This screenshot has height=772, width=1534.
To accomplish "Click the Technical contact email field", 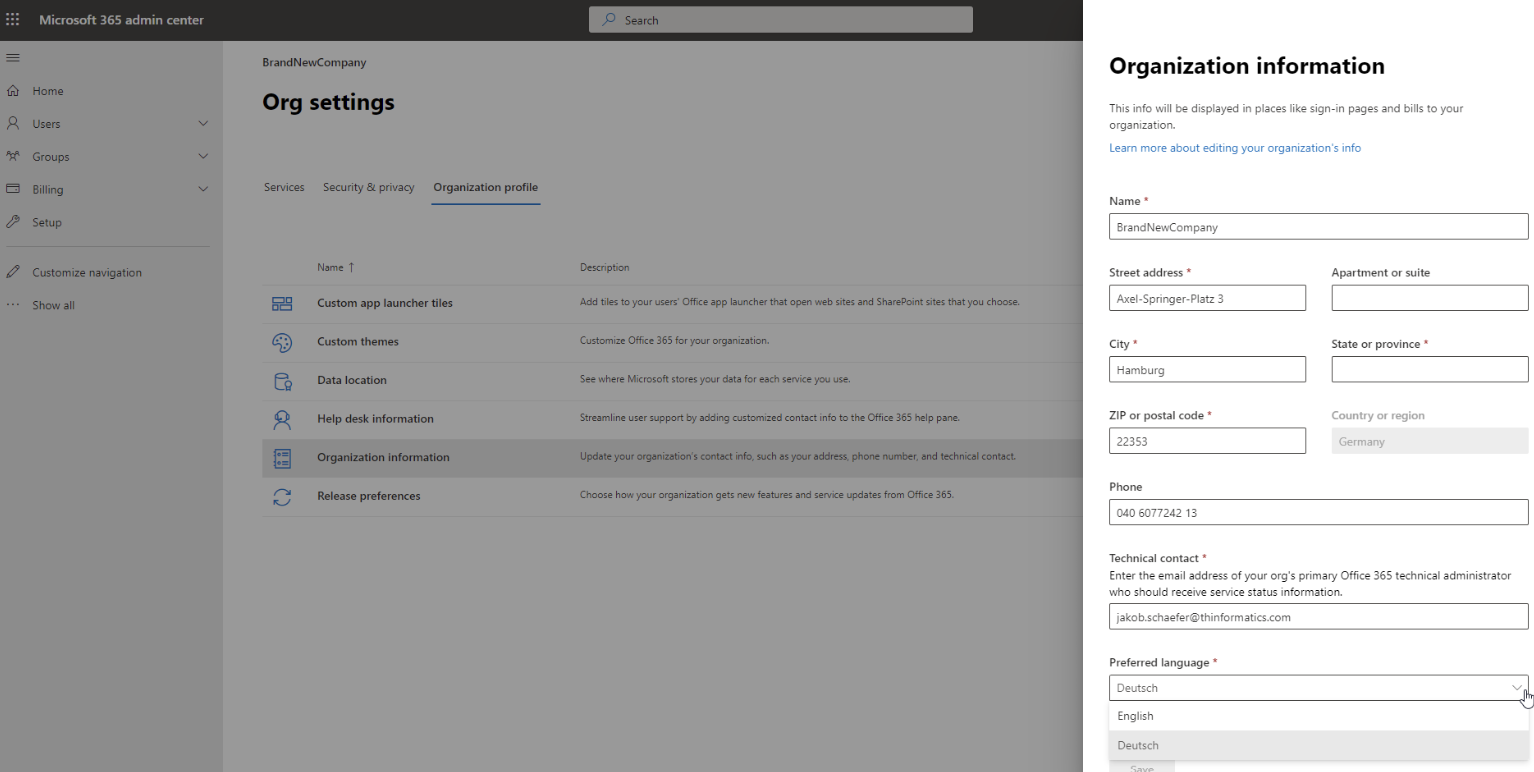I will [x=1318, y=617].
